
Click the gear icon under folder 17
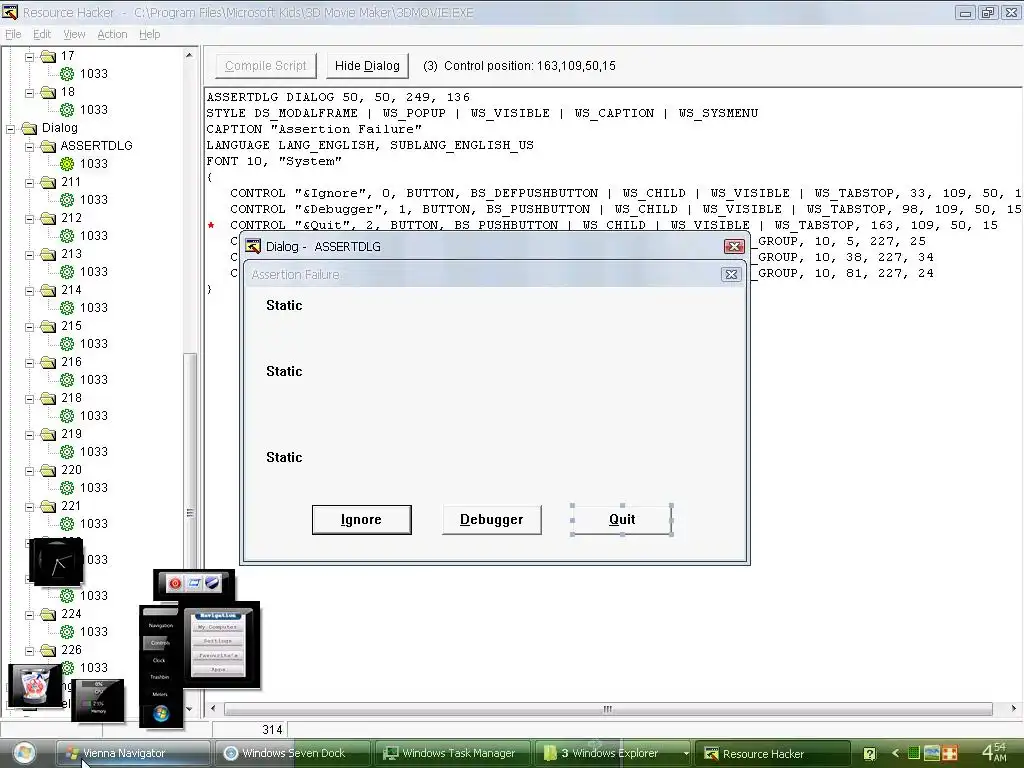pyautogui.click(x=67, y=74)
